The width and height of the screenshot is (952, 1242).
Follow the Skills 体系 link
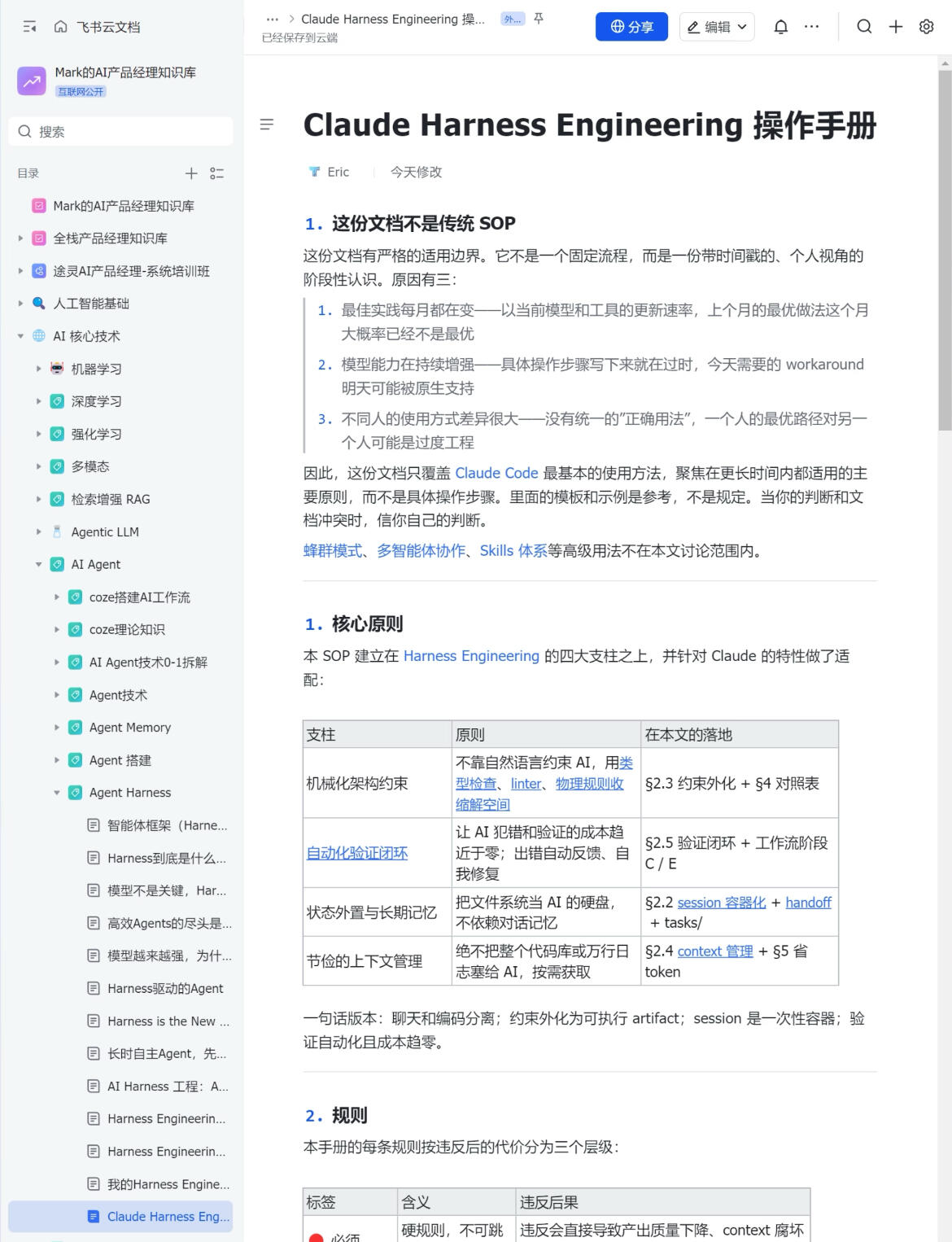point(513,551)
